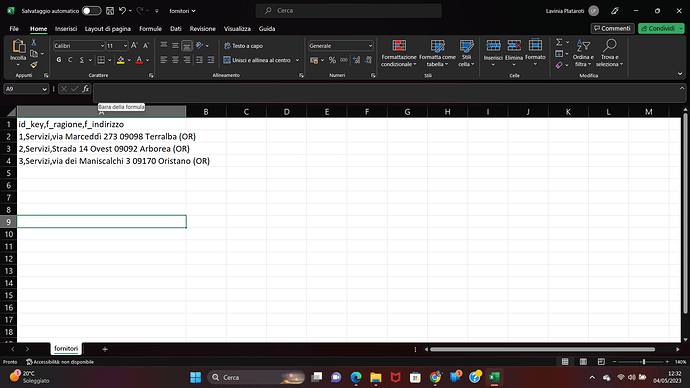
Task: Toggle page break preview in status bar
Action: (601, 362)
